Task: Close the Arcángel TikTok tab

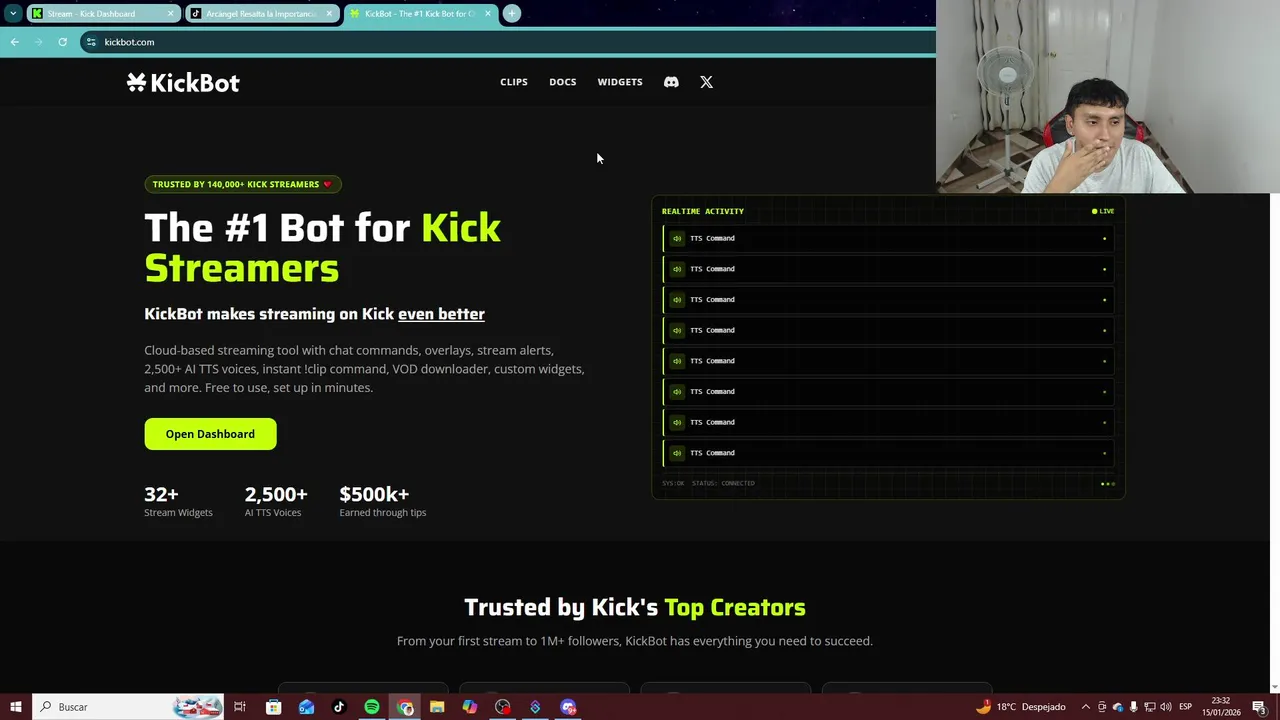Action: 329,14
